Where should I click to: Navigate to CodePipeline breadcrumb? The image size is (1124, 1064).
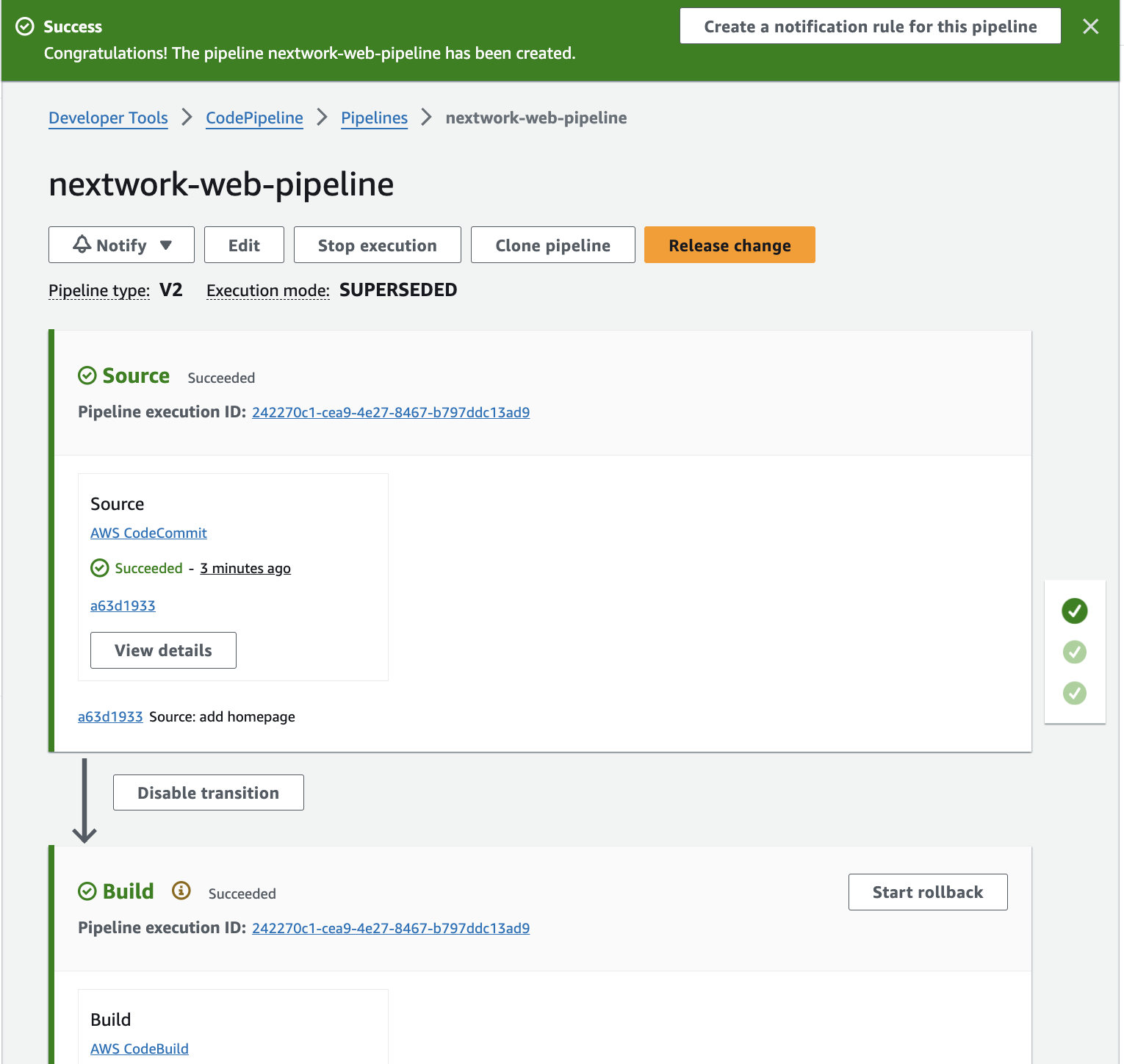pos(254,118)
